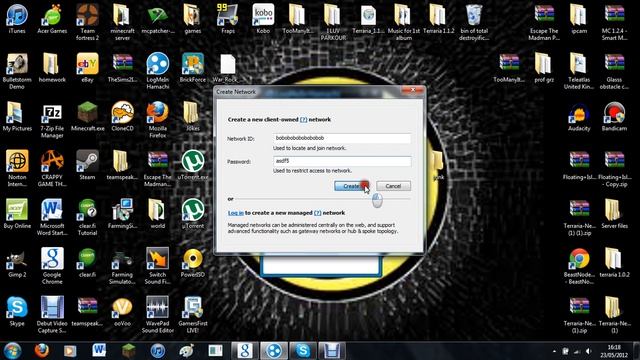Select the minecraft server folder icon
640x360 pixels.
tap(122, 22)
